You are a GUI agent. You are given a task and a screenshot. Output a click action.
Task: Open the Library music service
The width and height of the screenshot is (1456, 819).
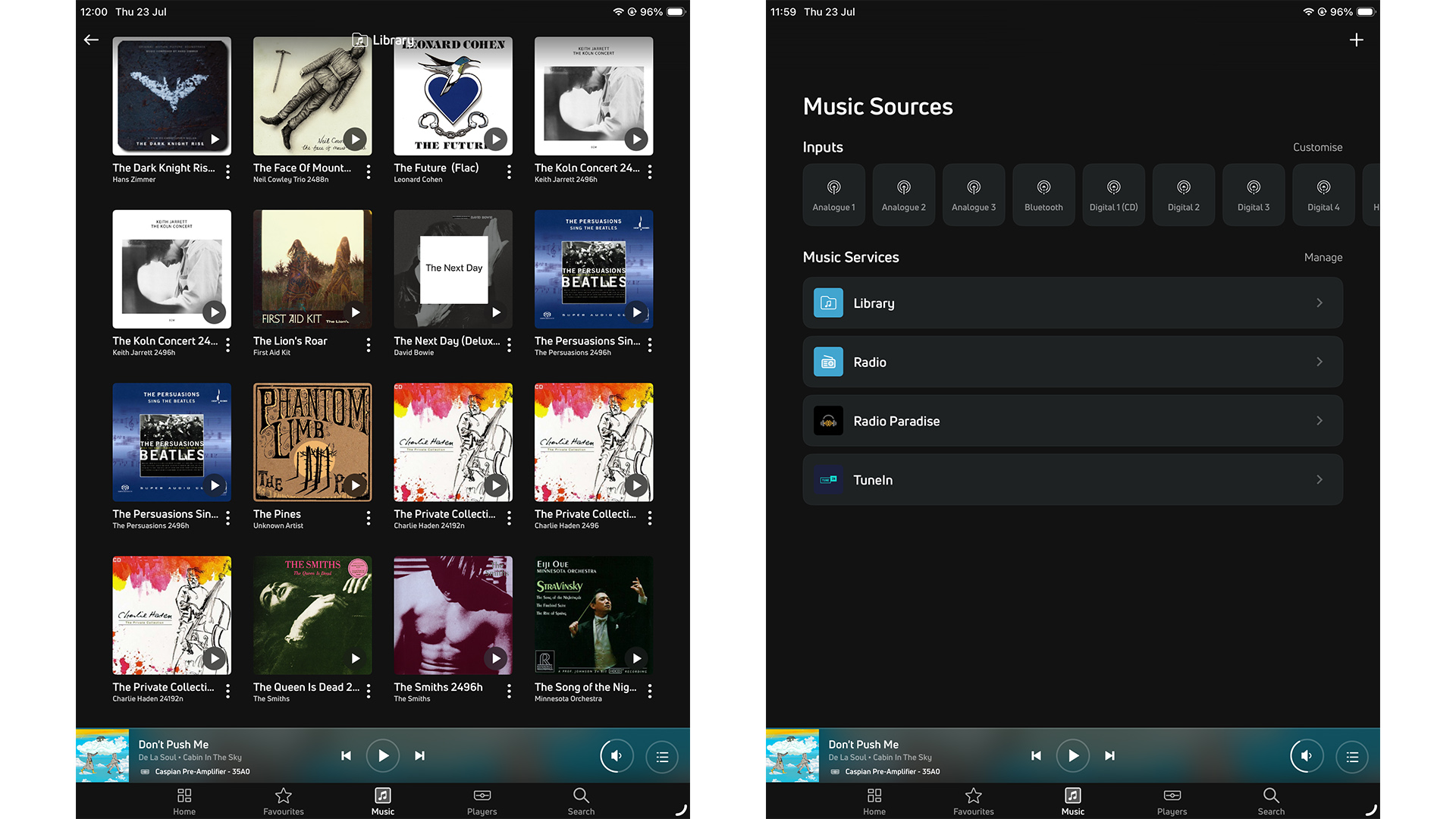[1072, 303]
